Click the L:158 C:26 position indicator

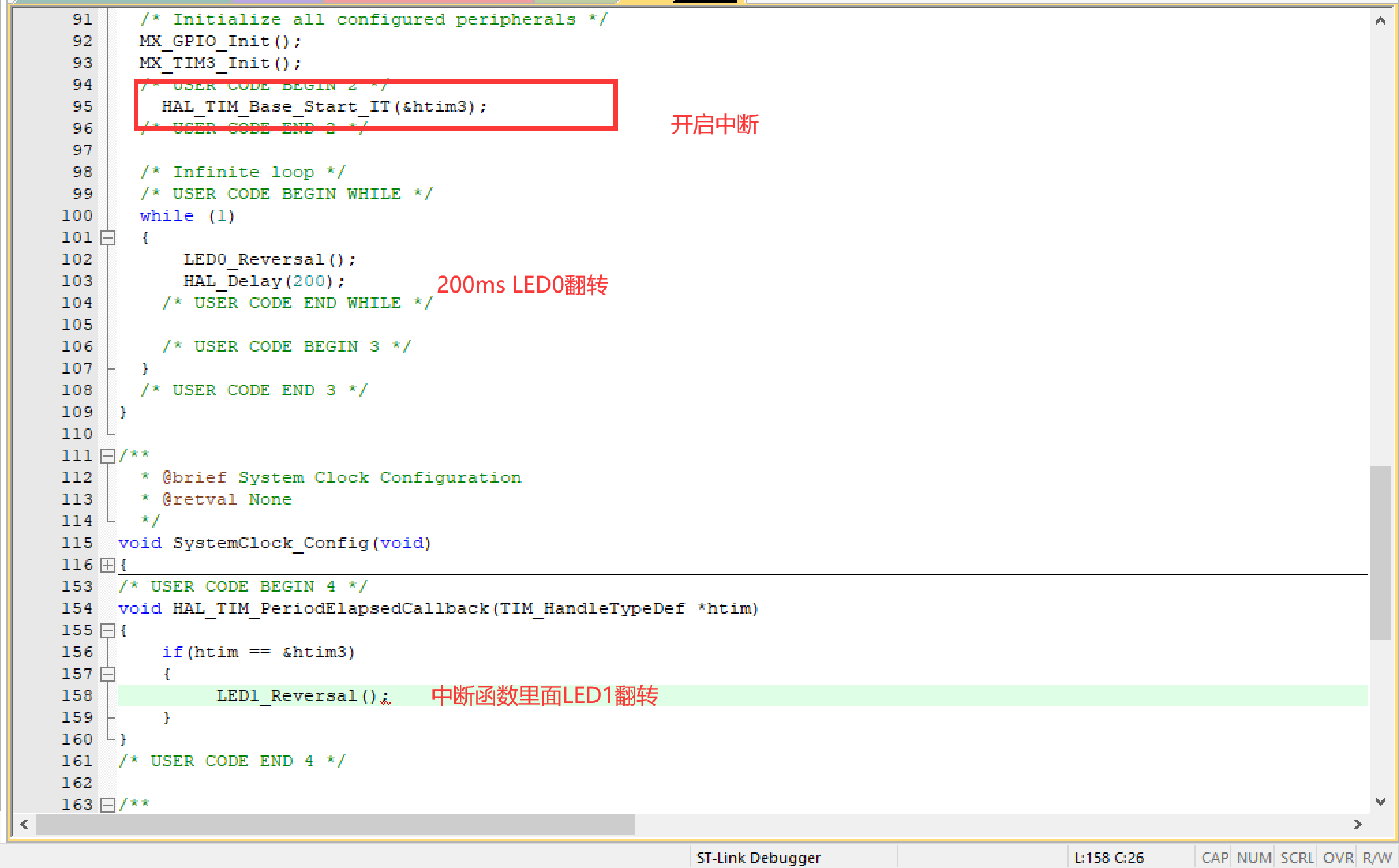(x=1110, y=857)
